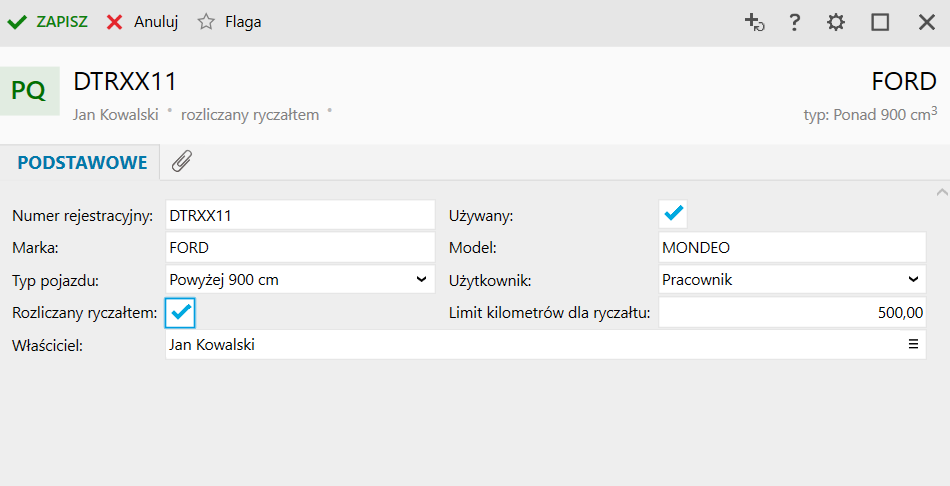The height and width of the screenshot is (486, 950).
Task: Collapse the section with small up chevron
Action: click(941, 190)
